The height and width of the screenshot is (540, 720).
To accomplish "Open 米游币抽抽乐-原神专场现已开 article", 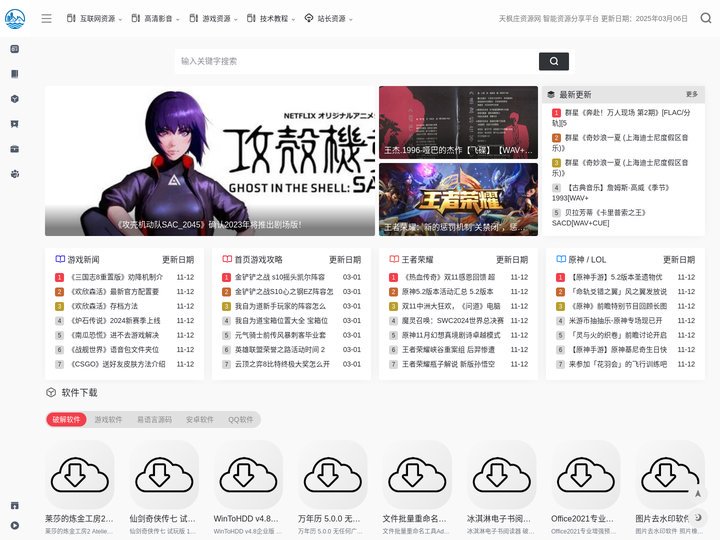I will 615,321.
